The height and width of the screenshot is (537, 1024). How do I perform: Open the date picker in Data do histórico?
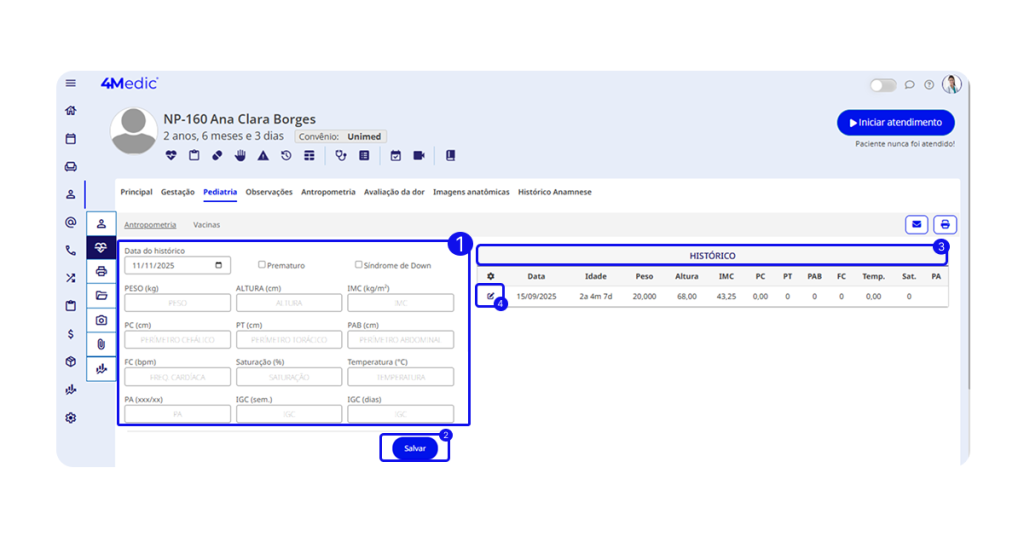coord(219,266)
